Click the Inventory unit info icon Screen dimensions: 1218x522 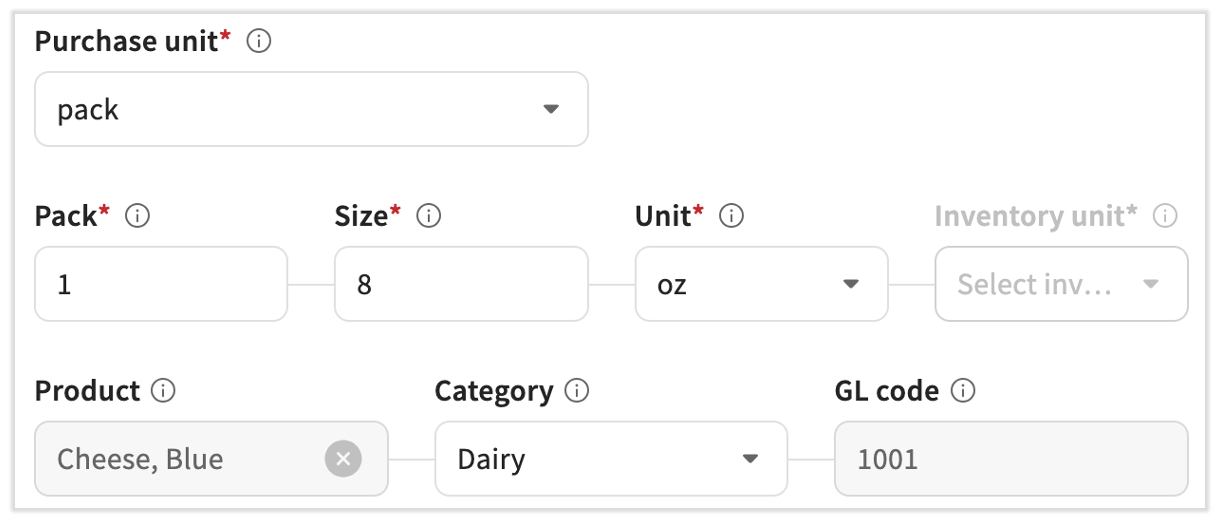pyautogui.click(x=1165, y=216)
